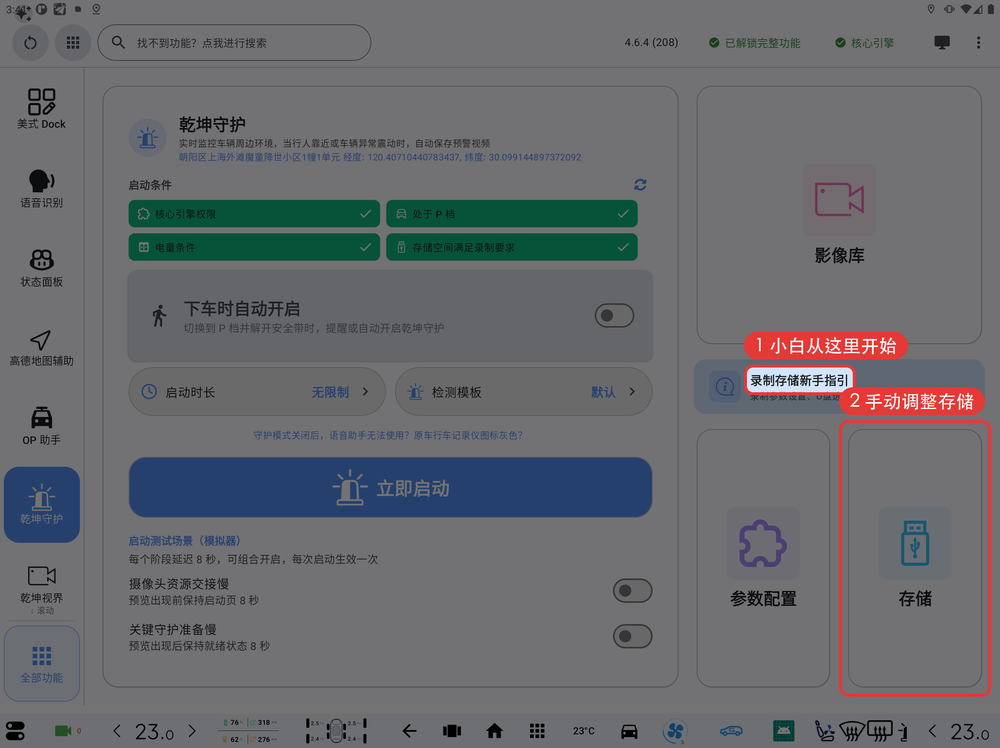1000x748 pixels.
Task: Click the circular refresh icon at the top left
Action: coord(31,43)
